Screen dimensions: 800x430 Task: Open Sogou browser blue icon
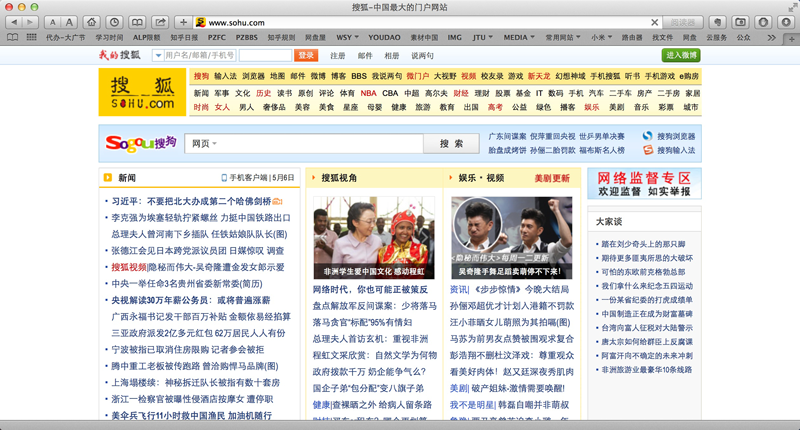click(x=648, y=136)
